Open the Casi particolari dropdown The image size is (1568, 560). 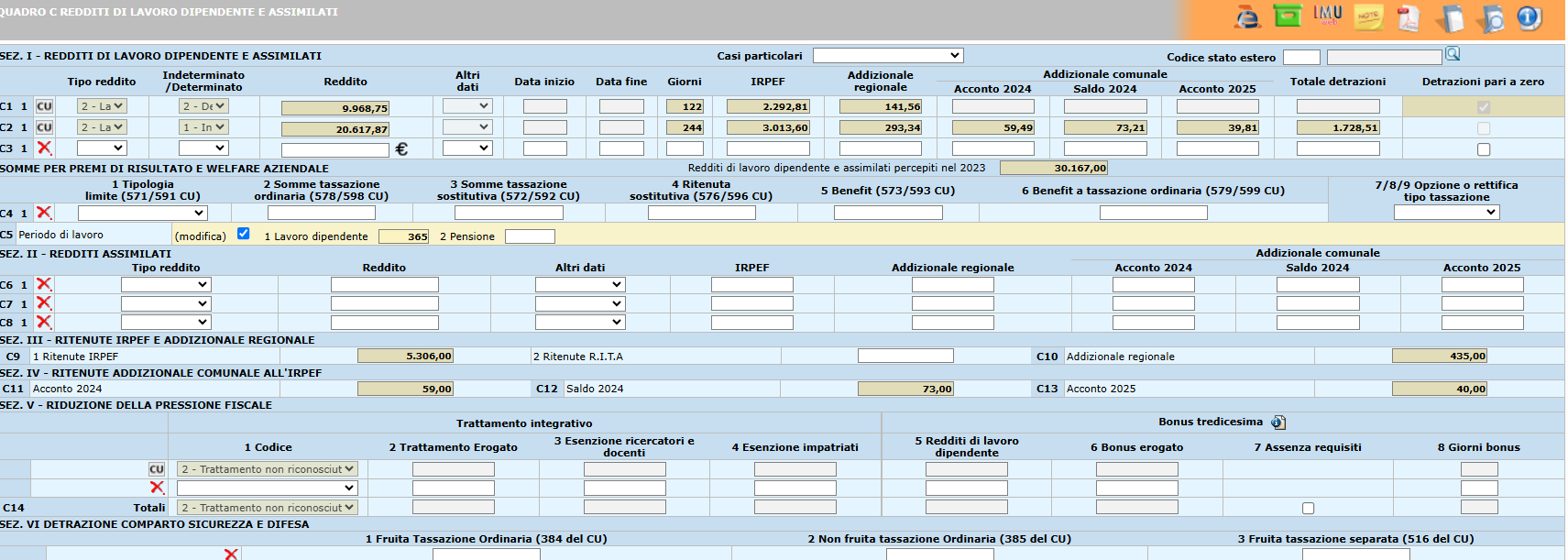pyautogui.click(x=887, y=56)
